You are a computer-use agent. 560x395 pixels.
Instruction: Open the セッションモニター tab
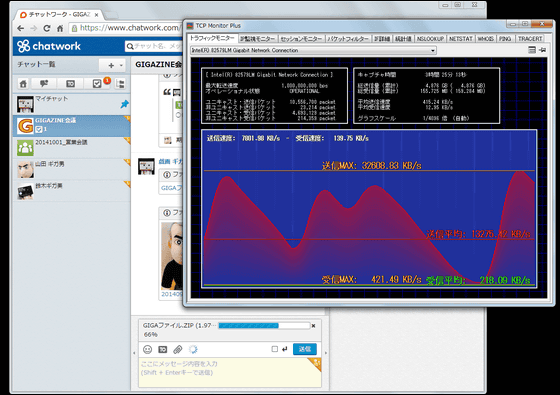(x=301, y=39)
